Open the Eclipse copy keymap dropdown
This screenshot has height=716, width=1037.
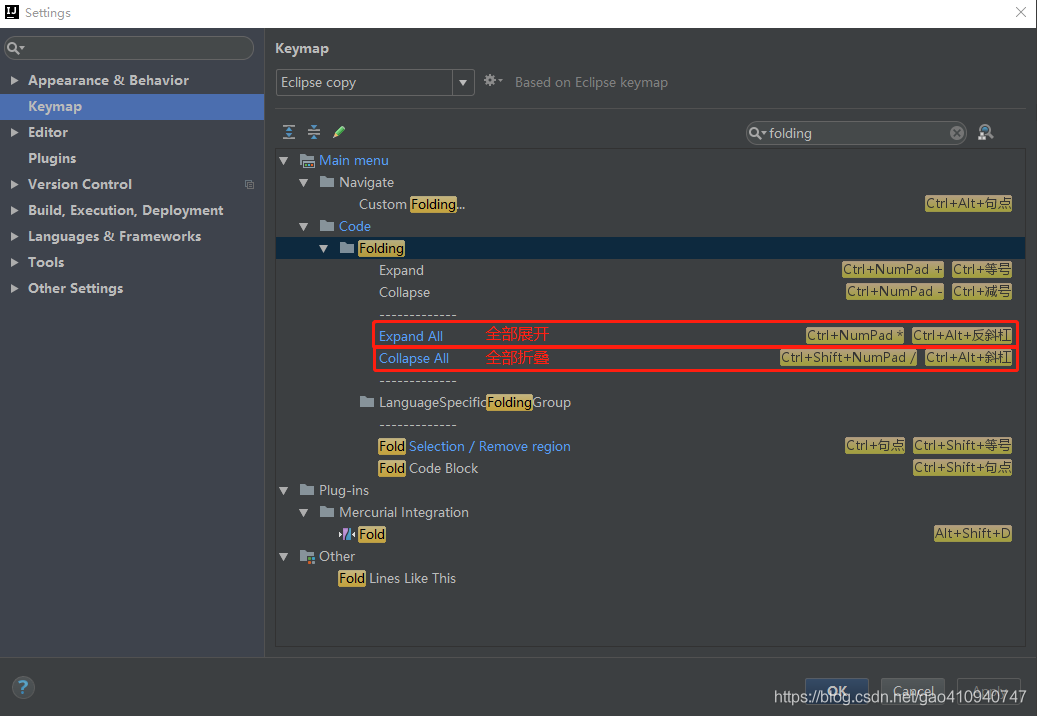pos(463,83)
